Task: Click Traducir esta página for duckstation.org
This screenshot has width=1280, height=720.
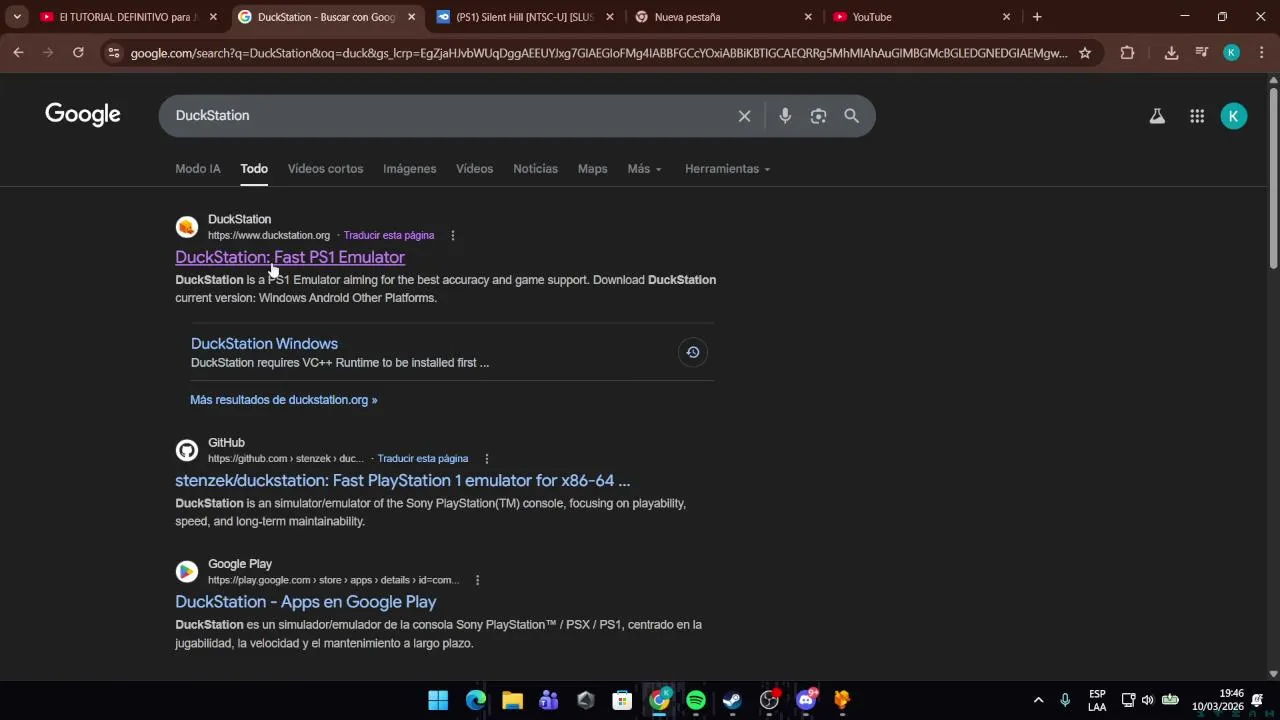Action: pos(389,236)
